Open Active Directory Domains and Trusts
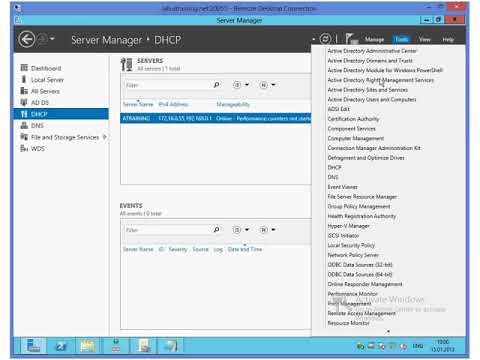The image size is (480, 360). (x=370, y=61)
